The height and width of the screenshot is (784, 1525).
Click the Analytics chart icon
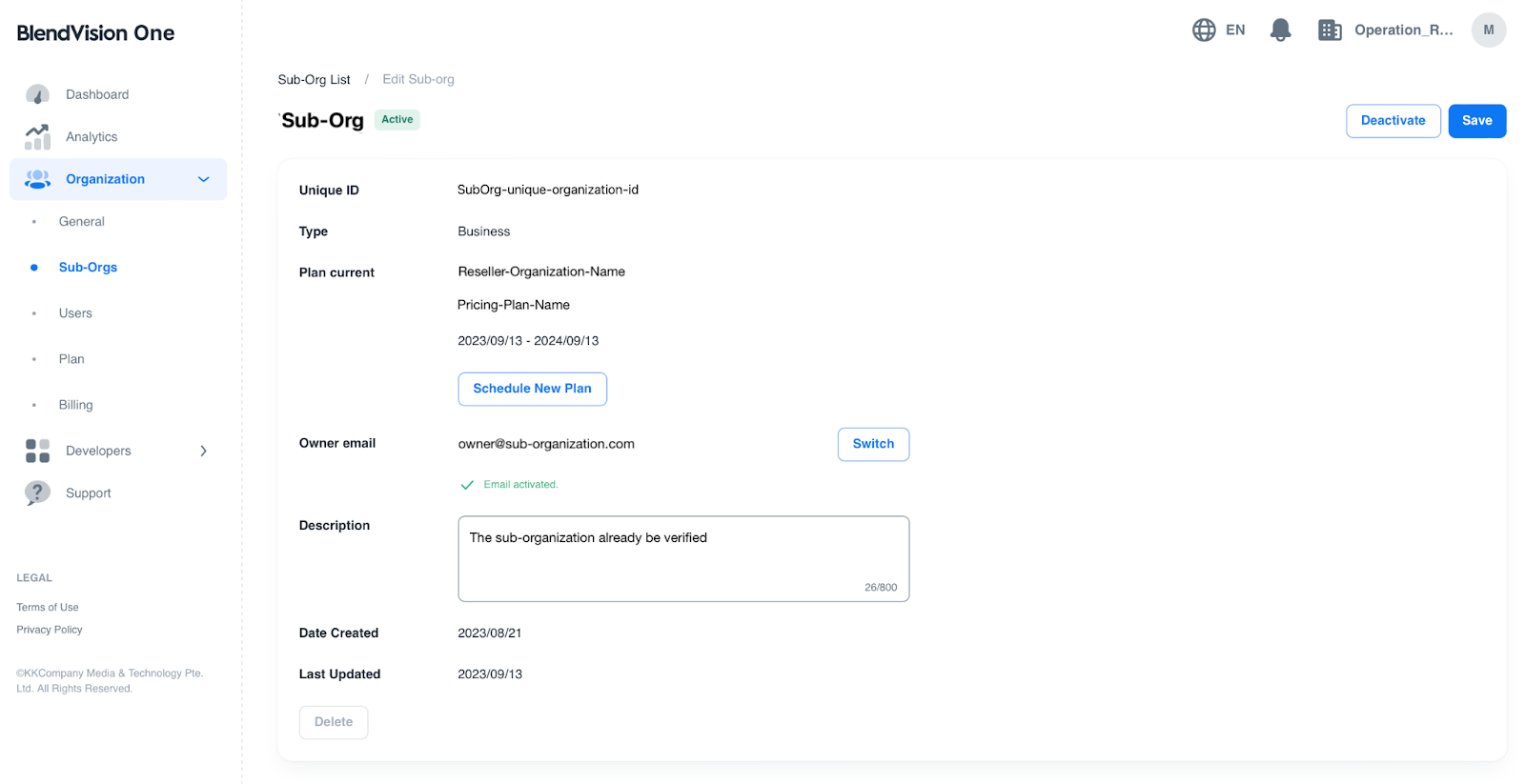(37, 137)
